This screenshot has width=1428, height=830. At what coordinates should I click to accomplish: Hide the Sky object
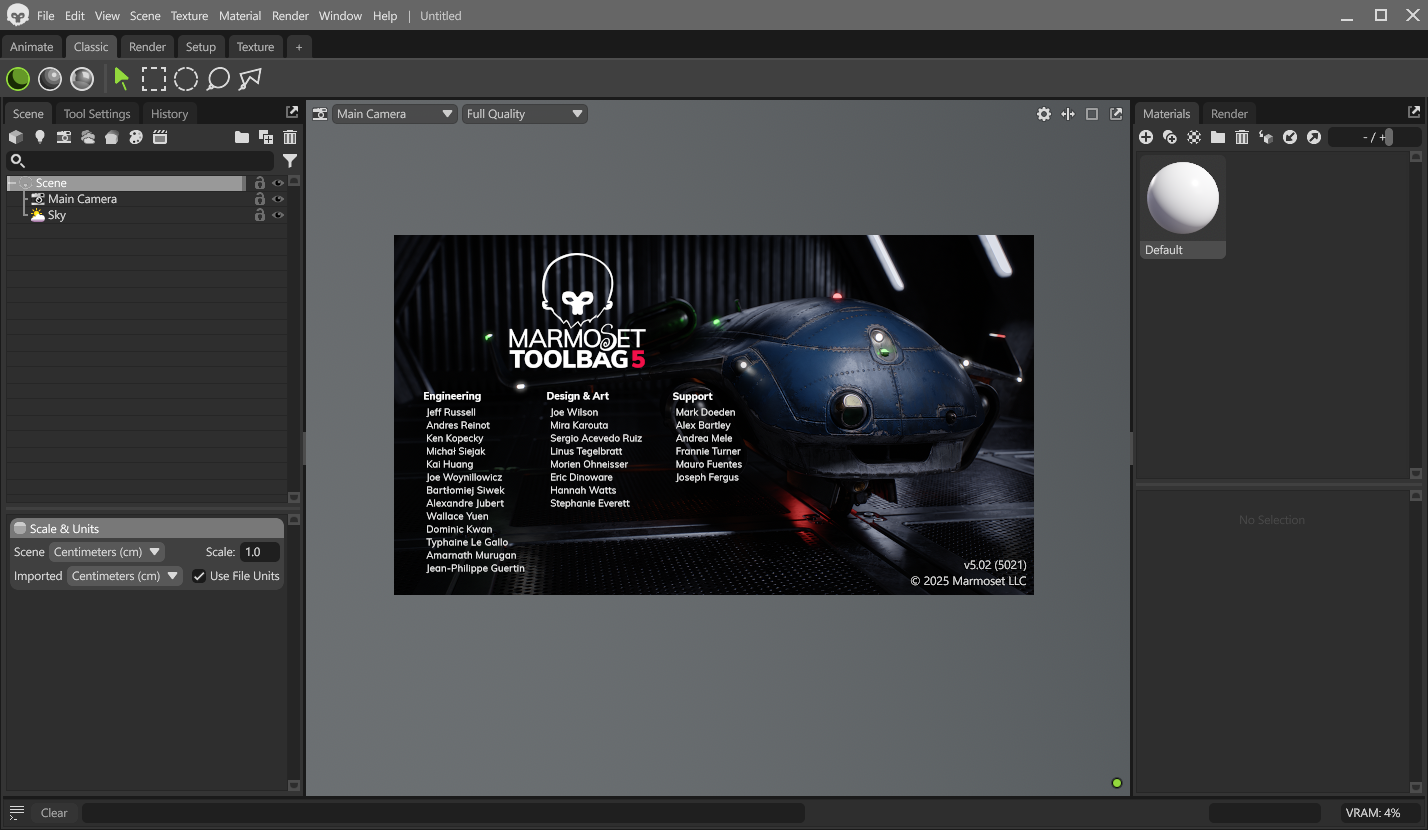[x=278, y=215]
